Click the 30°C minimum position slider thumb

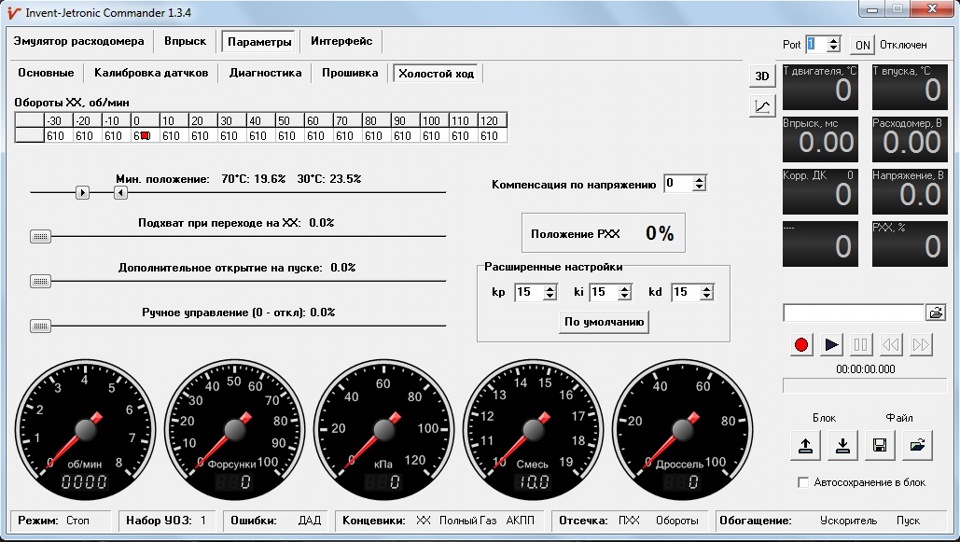pyautogui.click(x=121, y=193)
